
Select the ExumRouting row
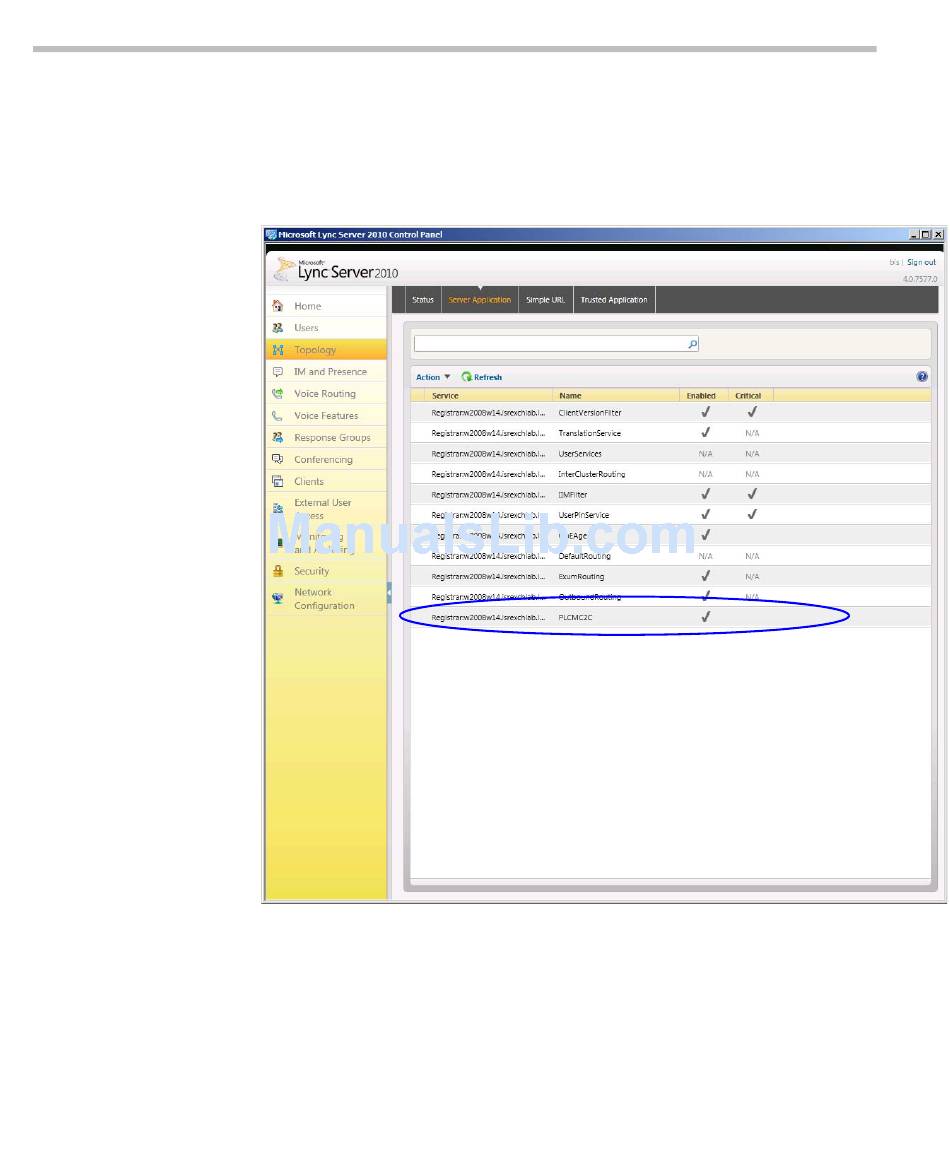[x=670, y=577]
